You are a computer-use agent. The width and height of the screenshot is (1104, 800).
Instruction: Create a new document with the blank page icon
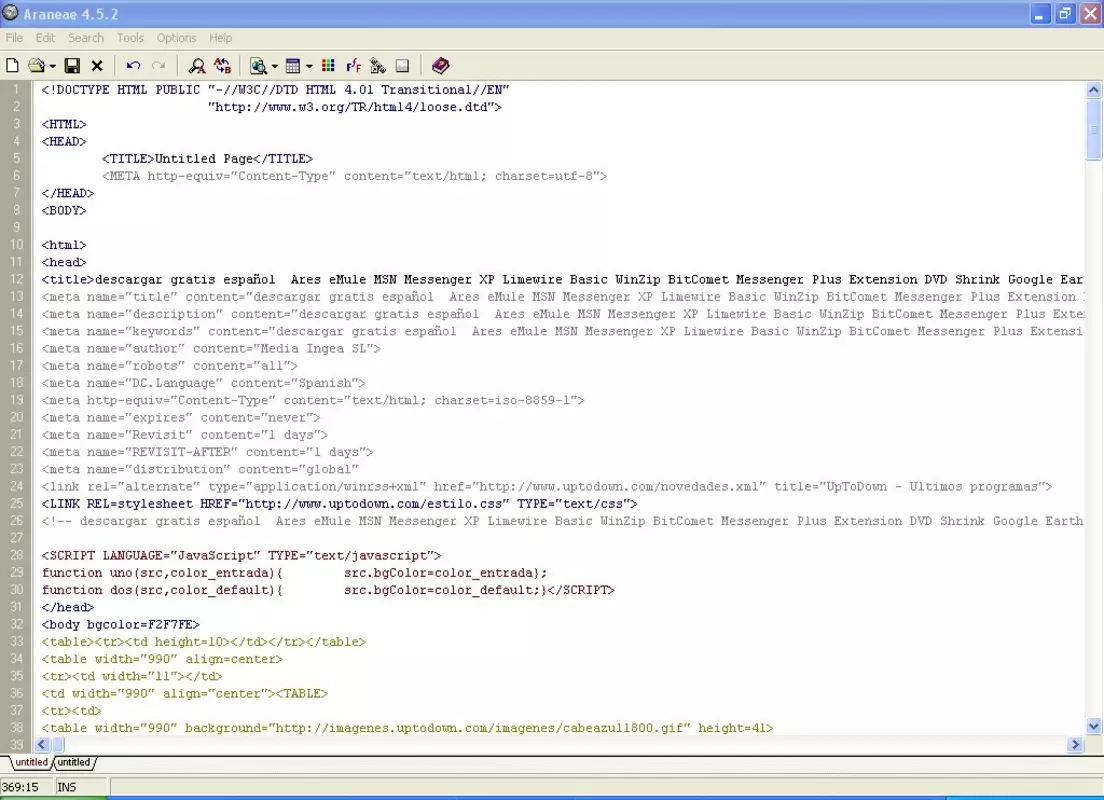tap(12, 65)
